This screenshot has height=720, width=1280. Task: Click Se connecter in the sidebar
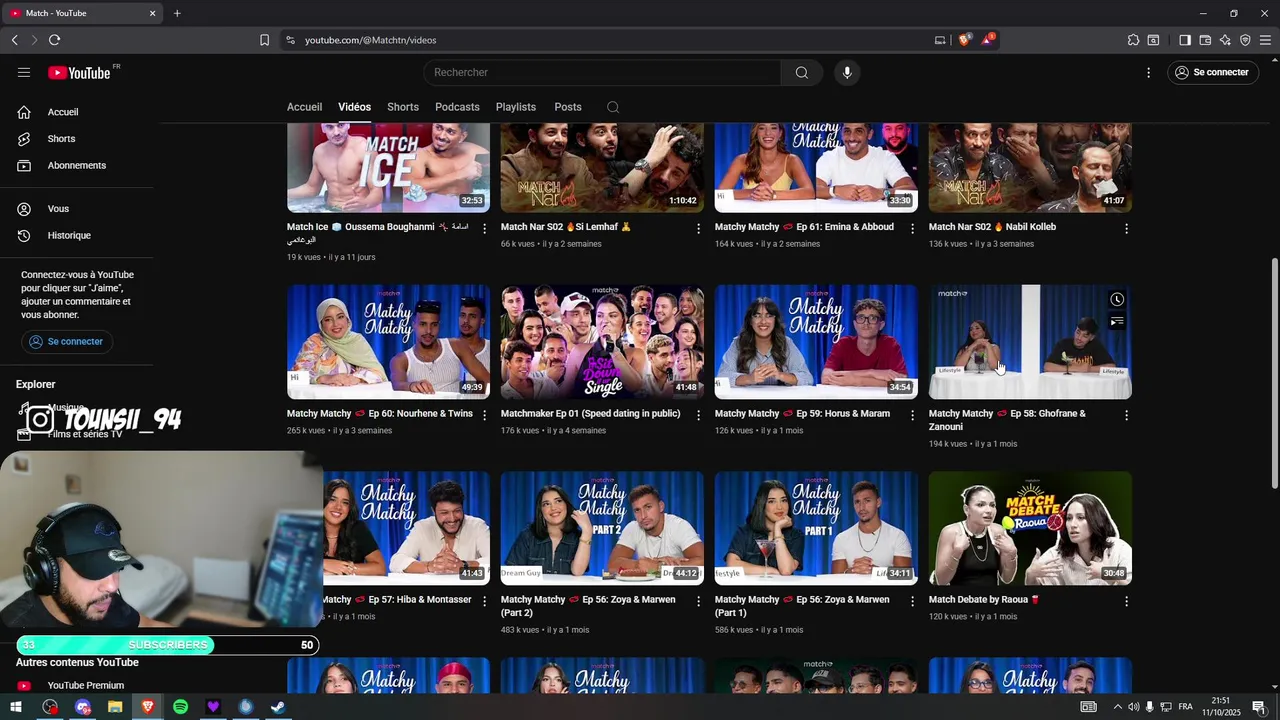(x=66, y=342)
